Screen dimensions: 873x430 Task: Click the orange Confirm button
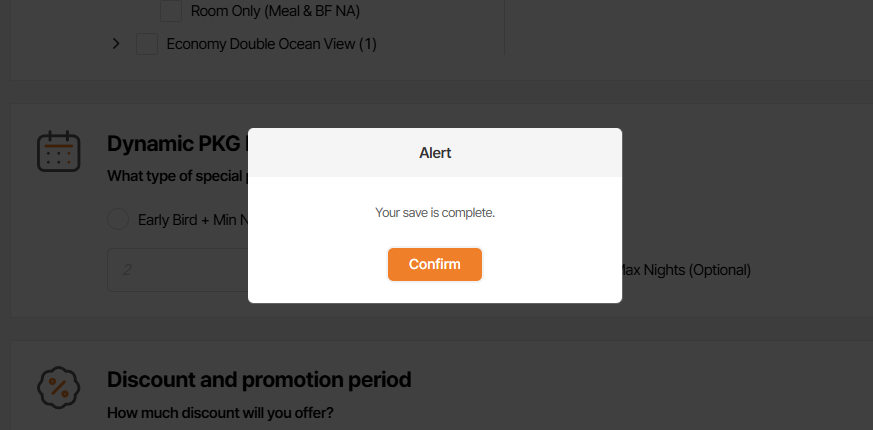tap(435, 264)
